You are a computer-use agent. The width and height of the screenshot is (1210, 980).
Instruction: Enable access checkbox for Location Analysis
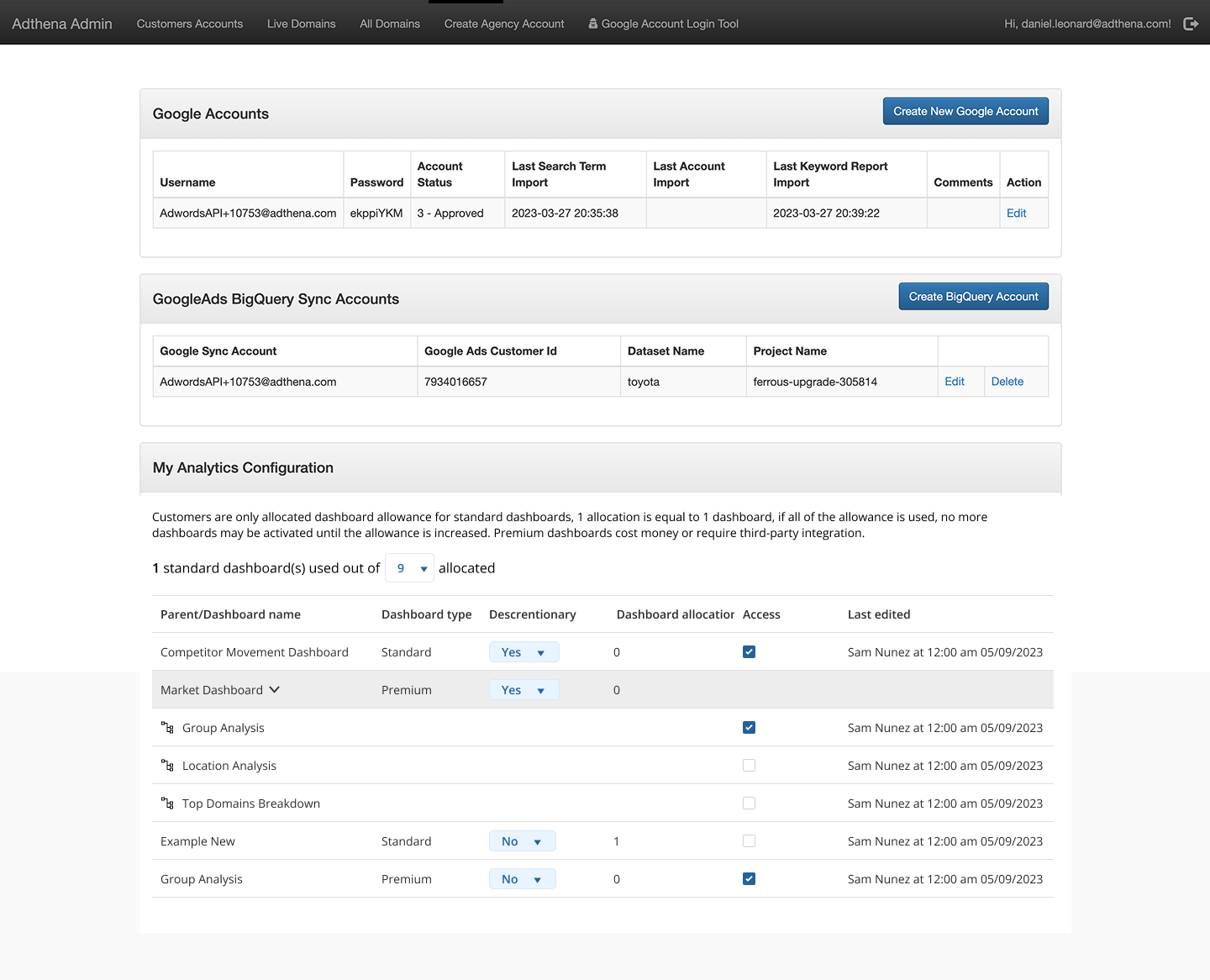(749, 766)
